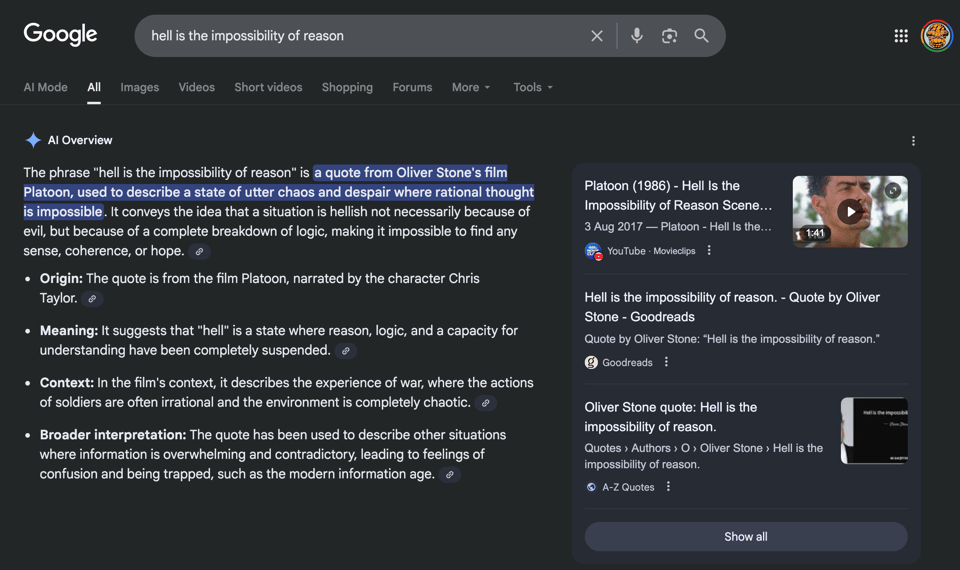
Task: Clear the search box with X icon
Action: click(x=597, y=36)
